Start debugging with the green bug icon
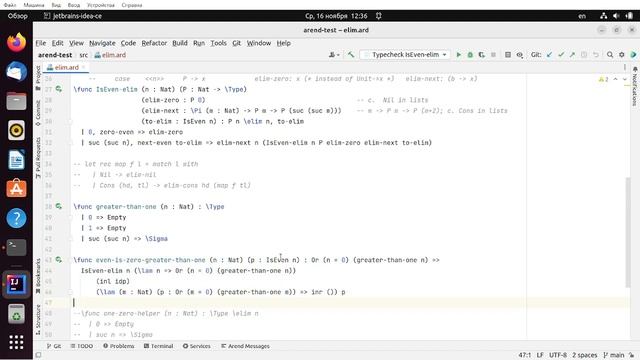The width and height of the screenshot is (640, 360). tap(470, 55)
